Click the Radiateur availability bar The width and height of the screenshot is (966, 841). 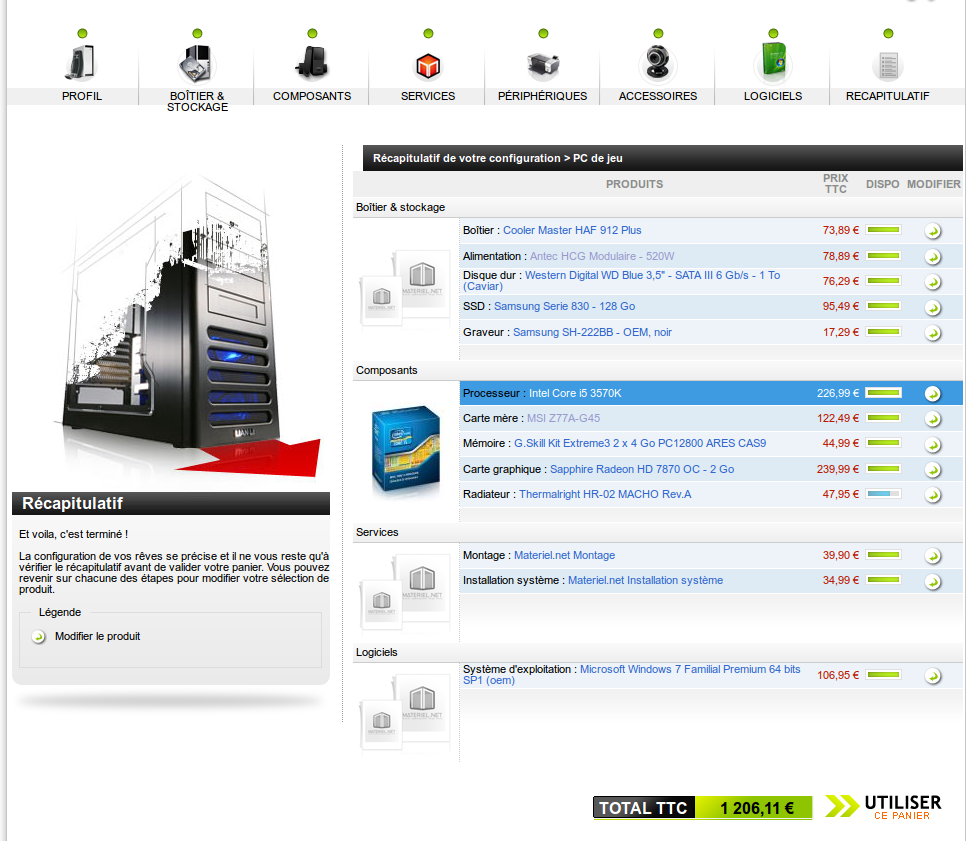pyautogui.click(x=884, y=494)
